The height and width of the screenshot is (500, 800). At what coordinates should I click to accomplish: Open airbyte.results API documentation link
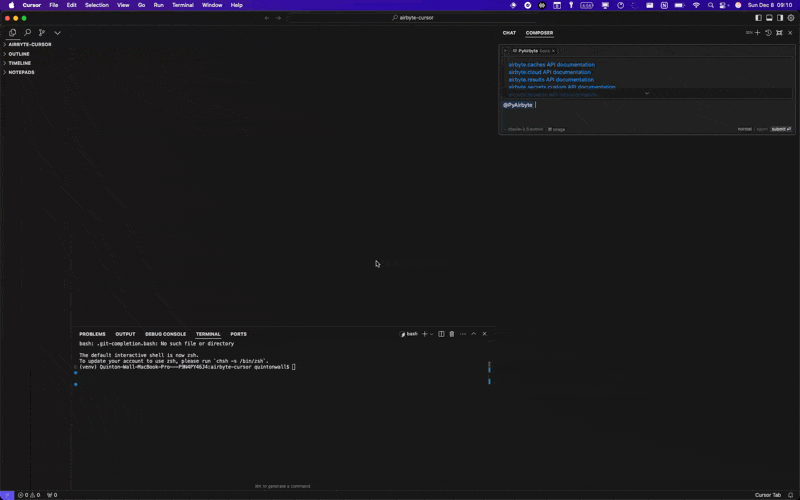551,80
